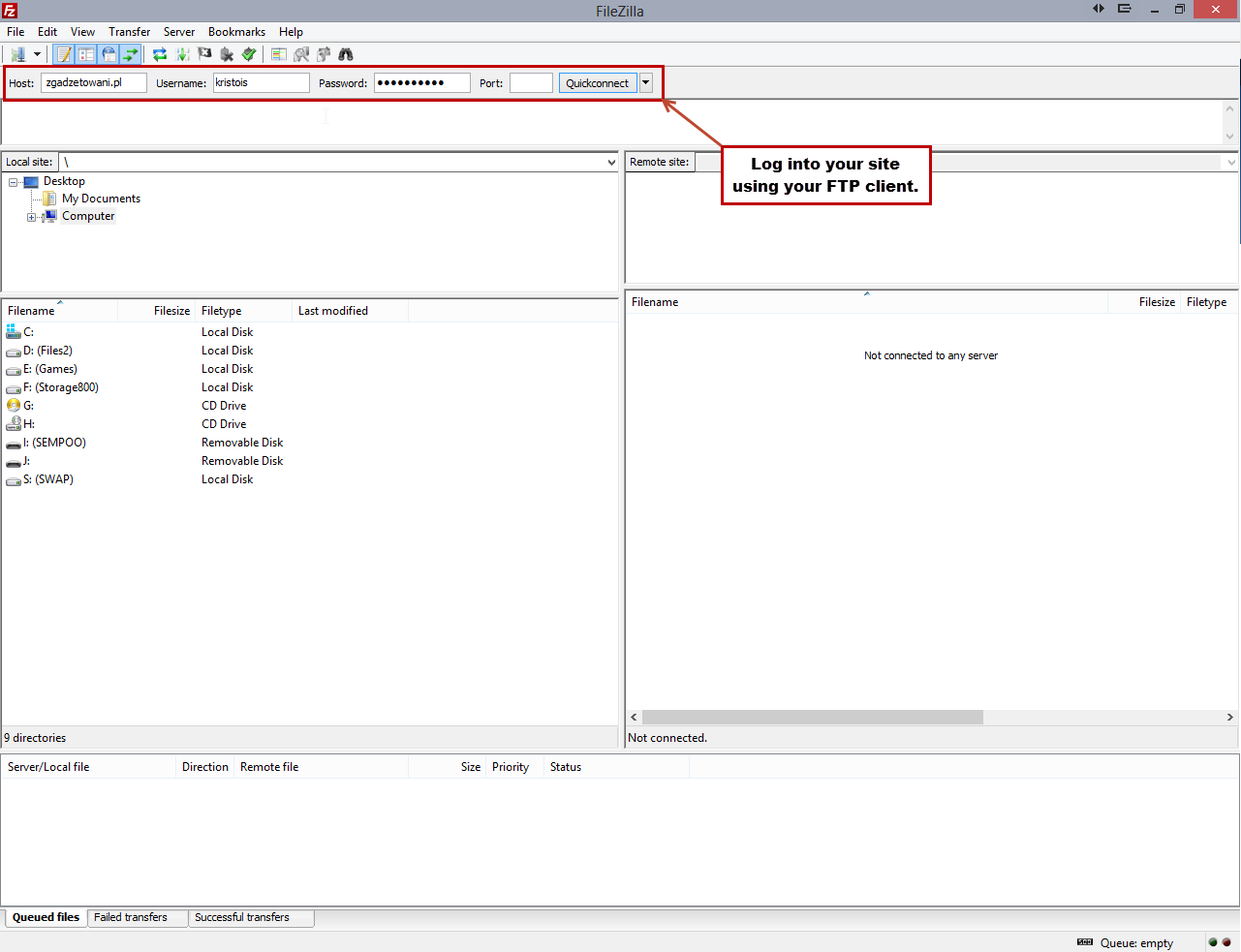Click the Port input field
This screenshot has width=1241, height=952.
(x=532, y=83)
